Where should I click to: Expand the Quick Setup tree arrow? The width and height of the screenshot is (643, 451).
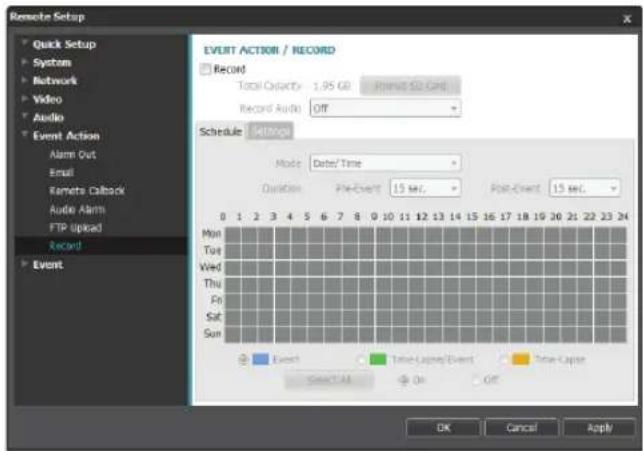(25, 42)
